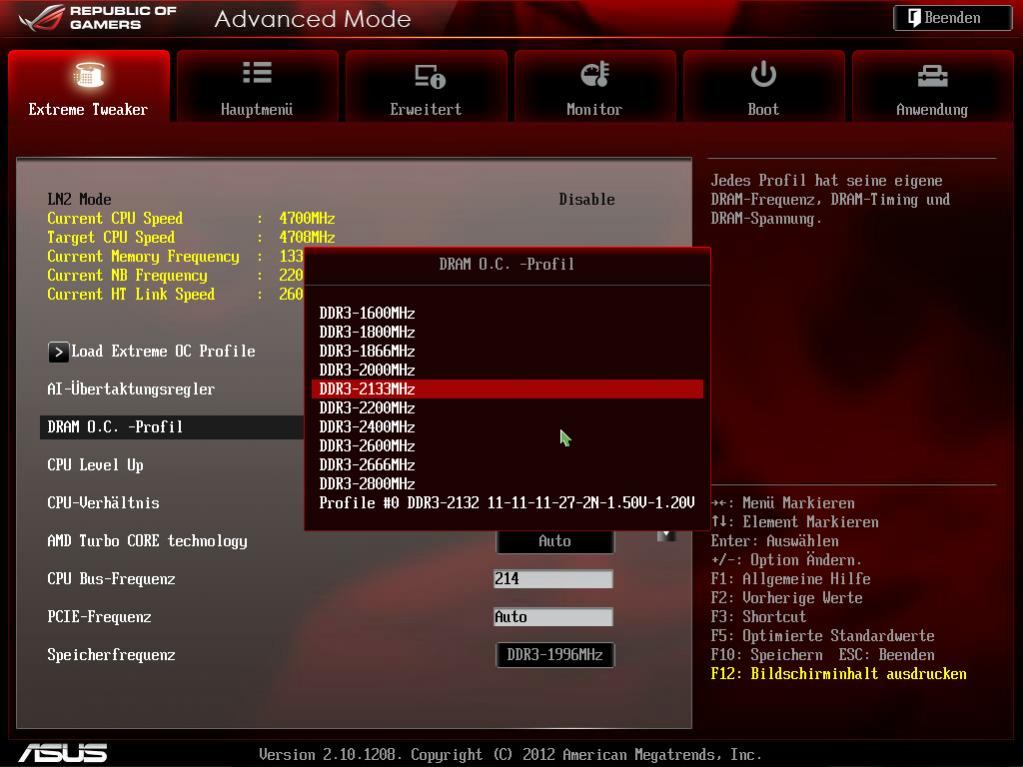Image resolution: width=1023 pixels, height=767 pixels.
Task: Open the Boot tab
Action: [x=763, y=85]
